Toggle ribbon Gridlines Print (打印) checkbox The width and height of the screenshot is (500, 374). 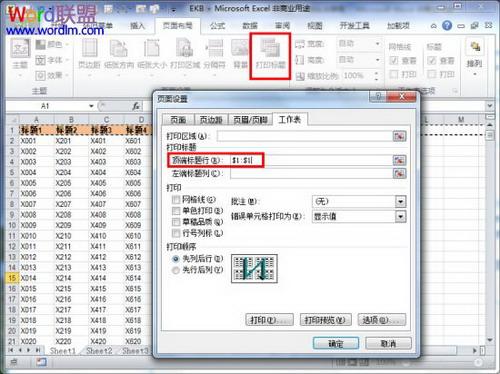[x=394, y=74]
